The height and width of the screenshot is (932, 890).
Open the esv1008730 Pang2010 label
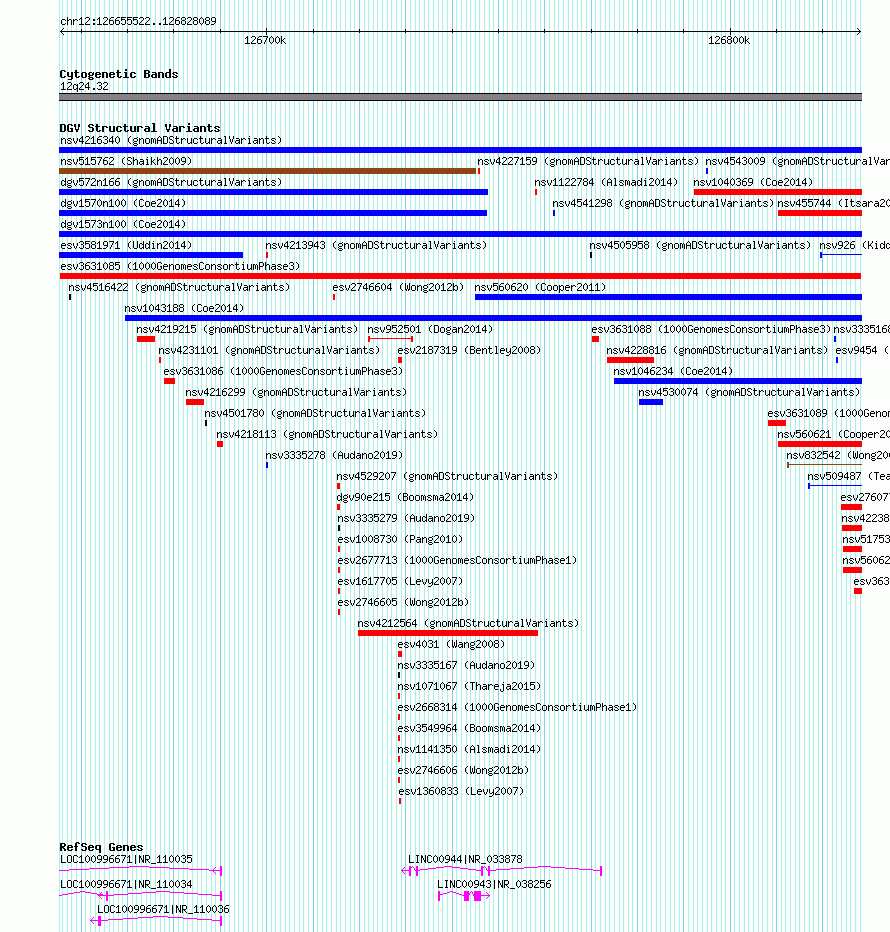coord(400,539)
